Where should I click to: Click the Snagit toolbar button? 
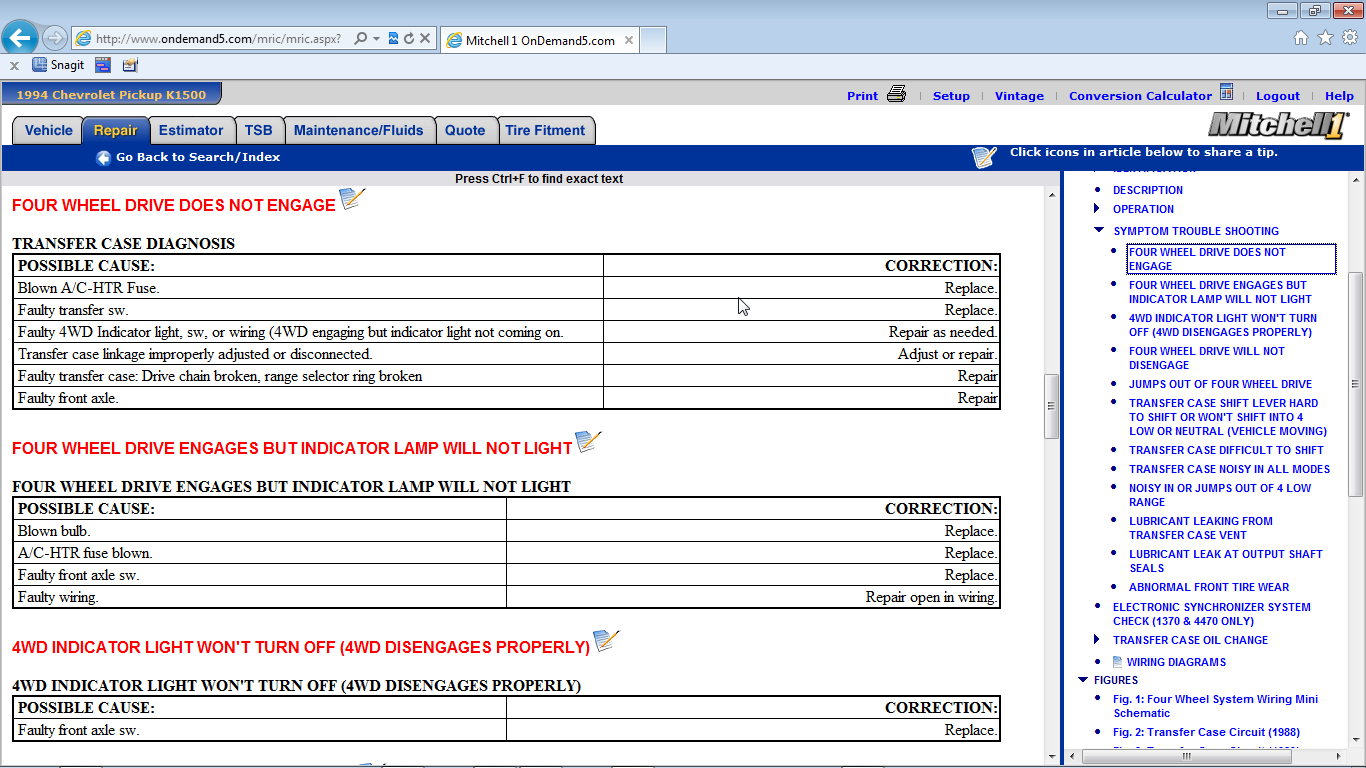tap(58, 65)
